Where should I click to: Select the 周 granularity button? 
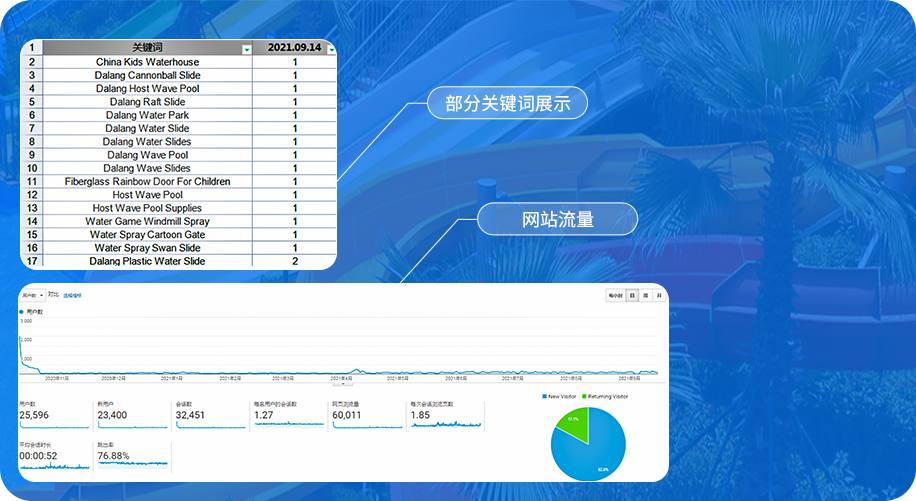[x=645, y=296]
